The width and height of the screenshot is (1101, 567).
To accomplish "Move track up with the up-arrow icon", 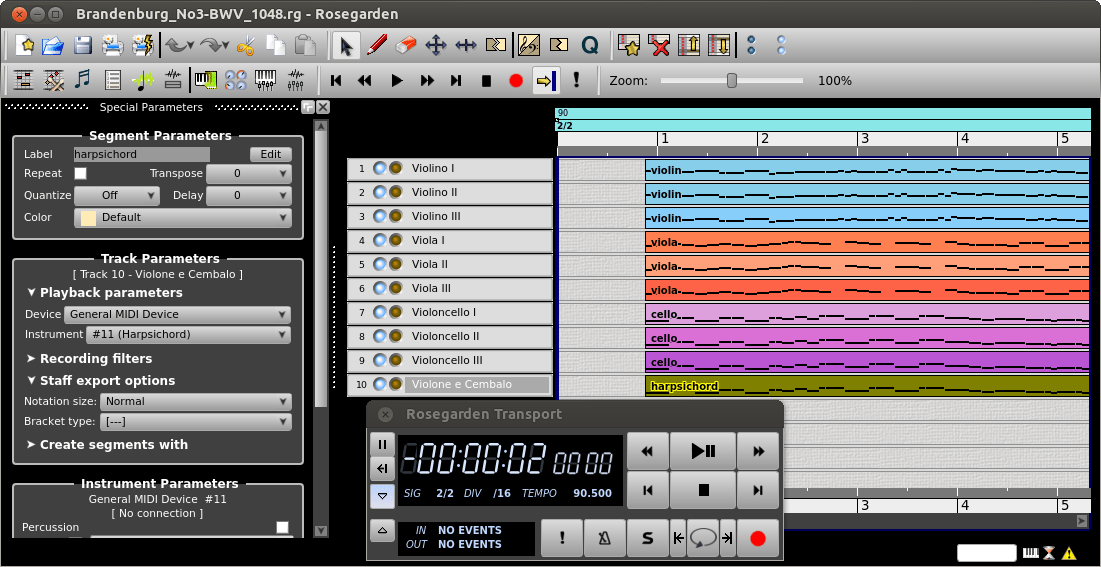I will (689, 46).
